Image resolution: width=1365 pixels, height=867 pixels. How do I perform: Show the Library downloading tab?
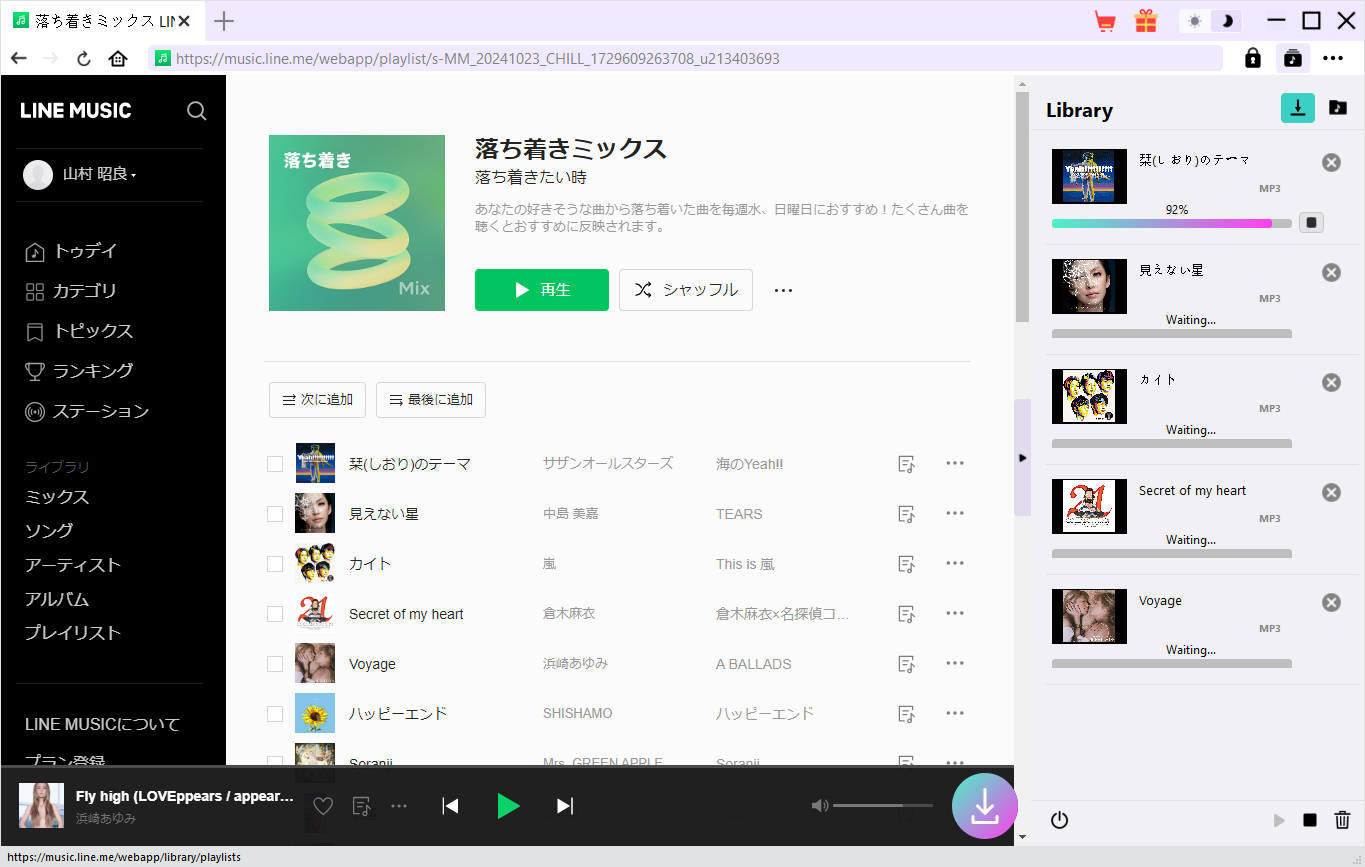click(1298, 108)
